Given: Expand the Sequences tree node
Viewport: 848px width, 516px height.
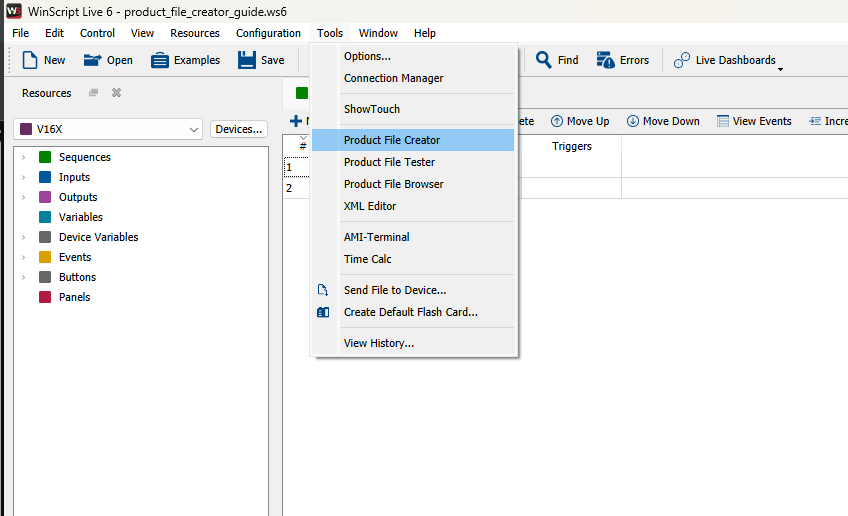Looking at the screenshot, I should (24, 157).
